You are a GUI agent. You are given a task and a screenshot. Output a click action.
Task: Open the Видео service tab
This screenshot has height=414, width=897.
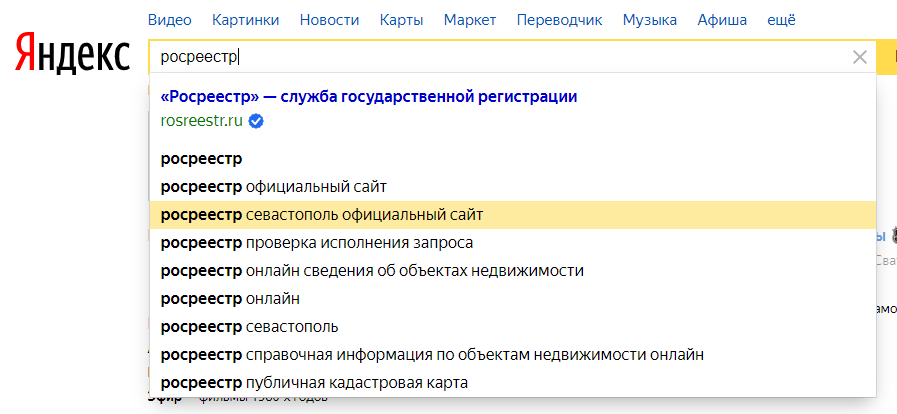(x=170, y=21)
